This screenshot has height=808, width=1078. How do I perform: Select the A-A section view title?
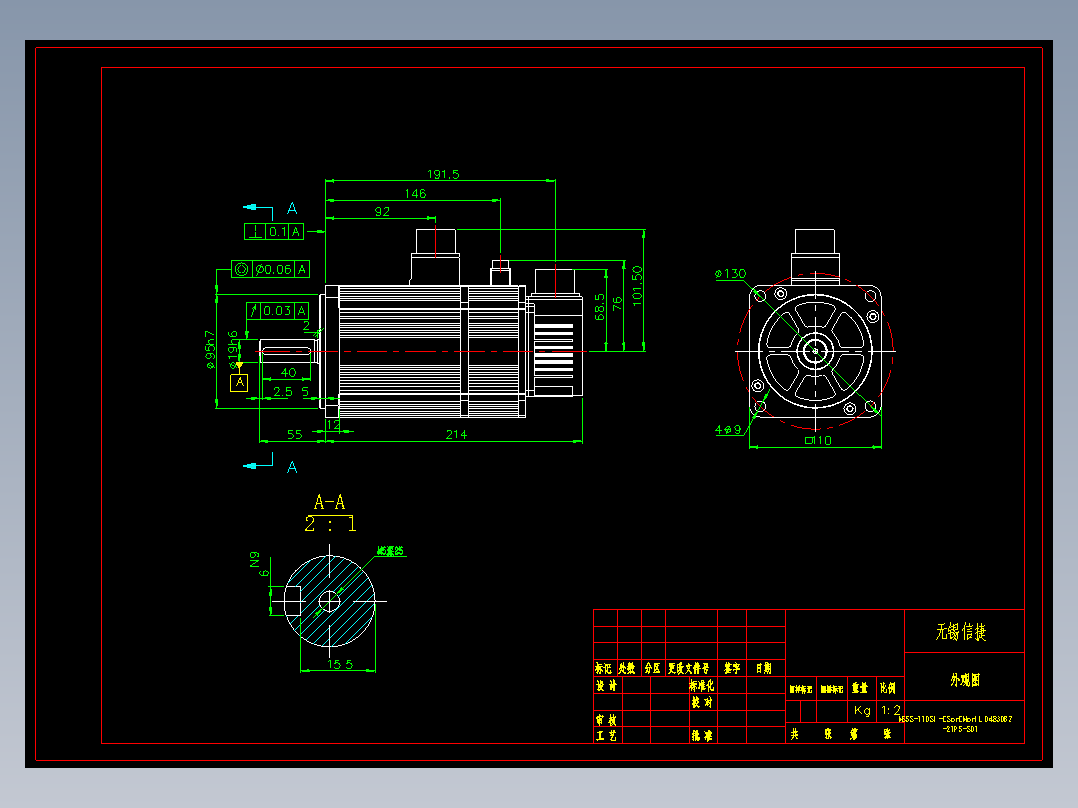coord(329,503)
